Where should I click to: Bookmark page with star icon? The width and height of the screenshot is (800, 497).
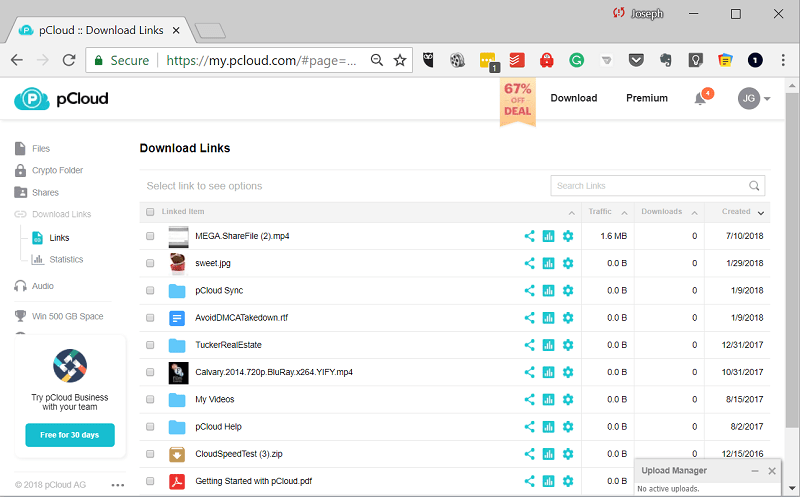(x=400, y=60)
